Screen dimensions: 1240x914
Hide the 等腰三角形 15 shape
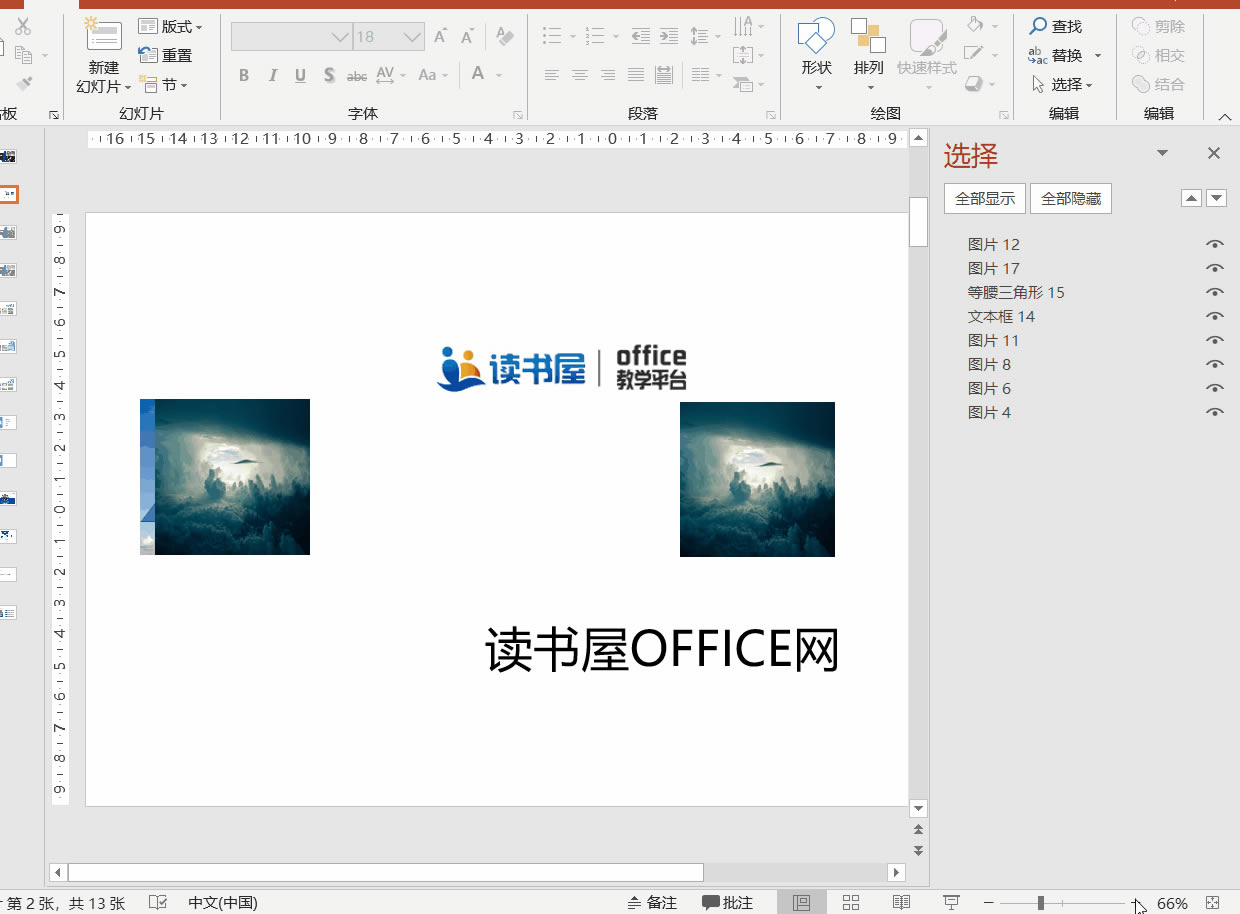point(1213,291)
